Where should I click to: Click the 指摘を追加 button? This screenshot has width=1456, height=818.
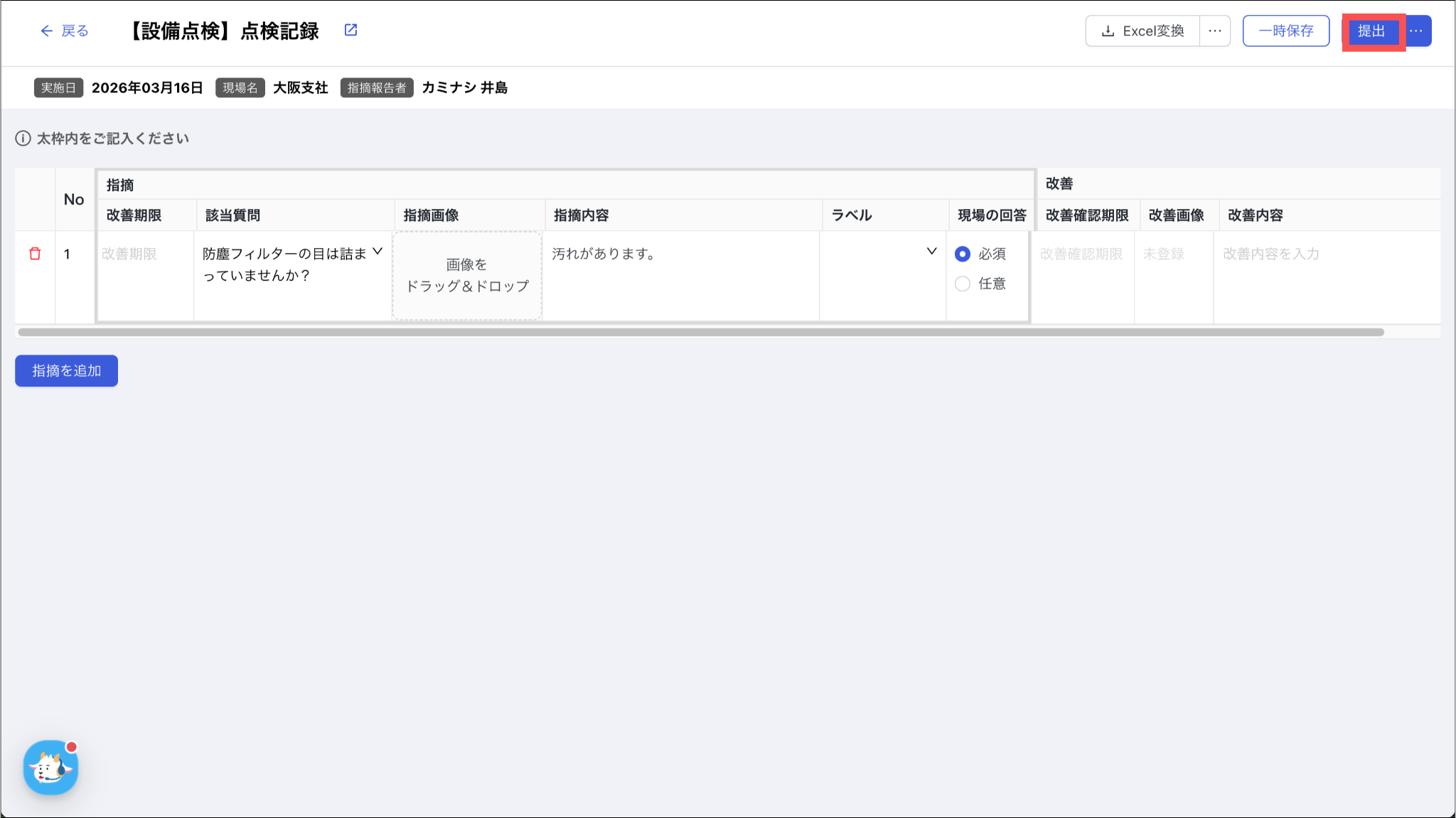66,370
